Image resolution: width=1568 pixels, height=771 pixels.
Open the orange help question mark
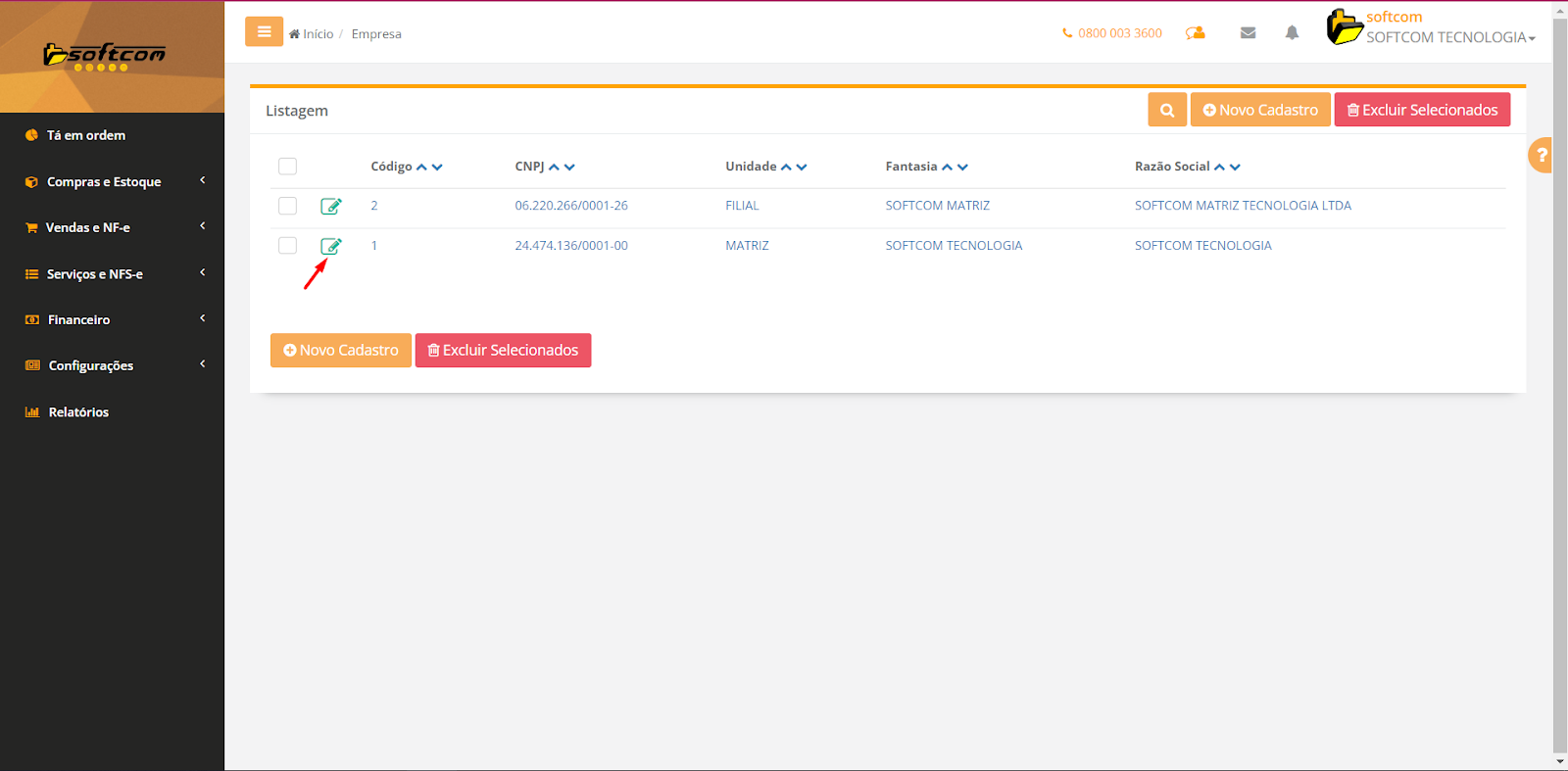tap(1542, 155)
